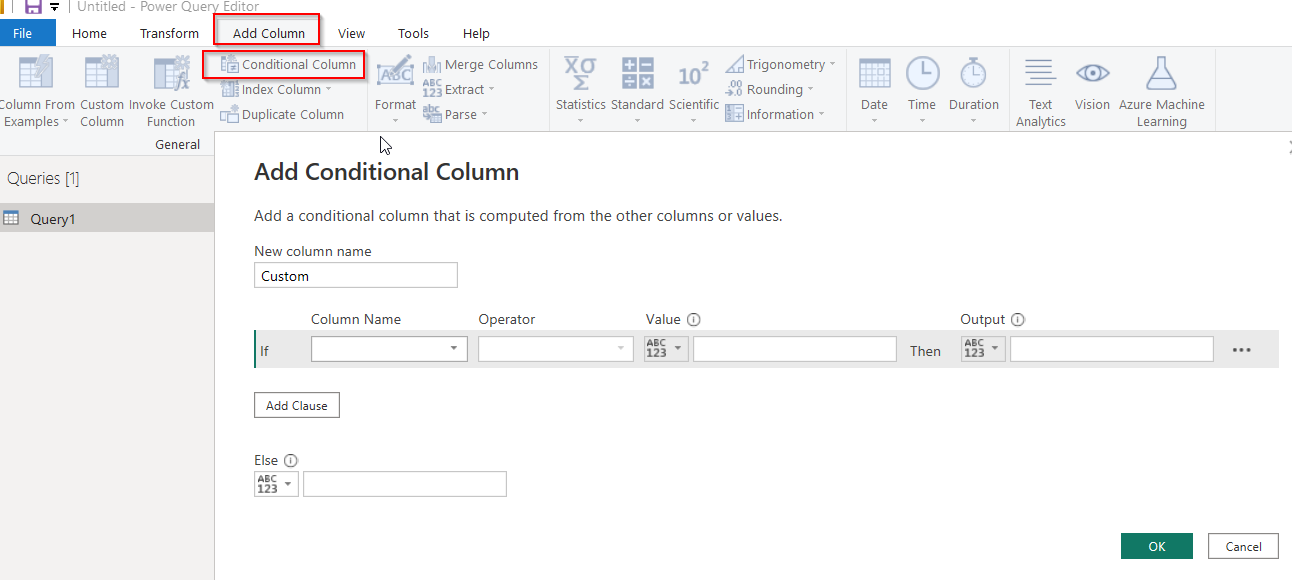
Task: Click the Add Clause button
Action: (297, 405)
